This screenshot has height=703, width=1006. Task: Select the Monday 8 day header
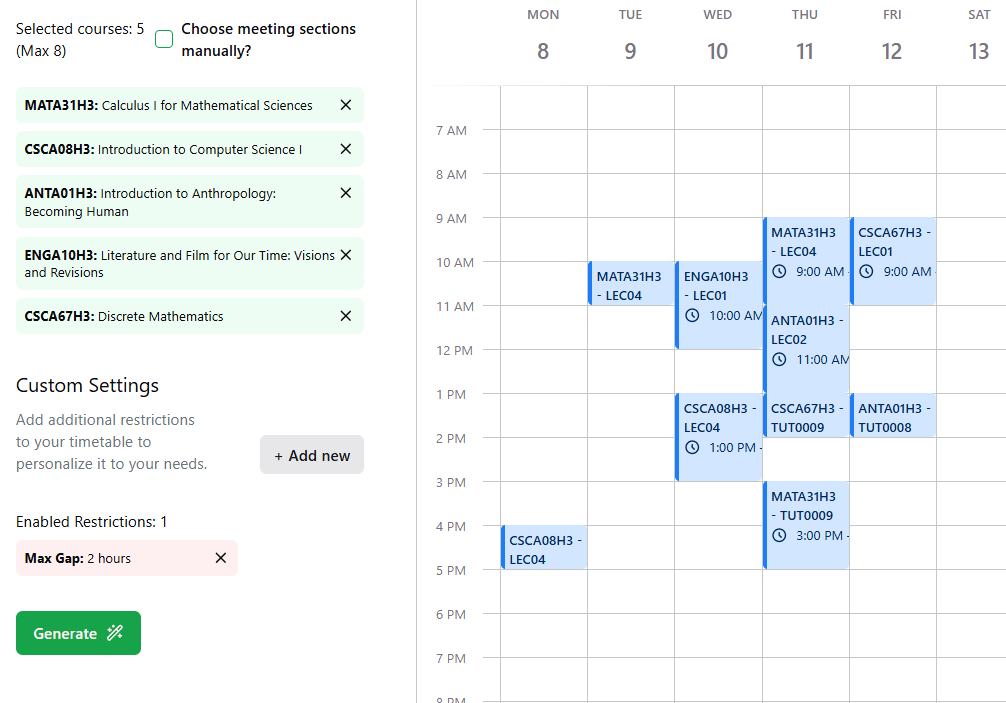pos(543,35)
